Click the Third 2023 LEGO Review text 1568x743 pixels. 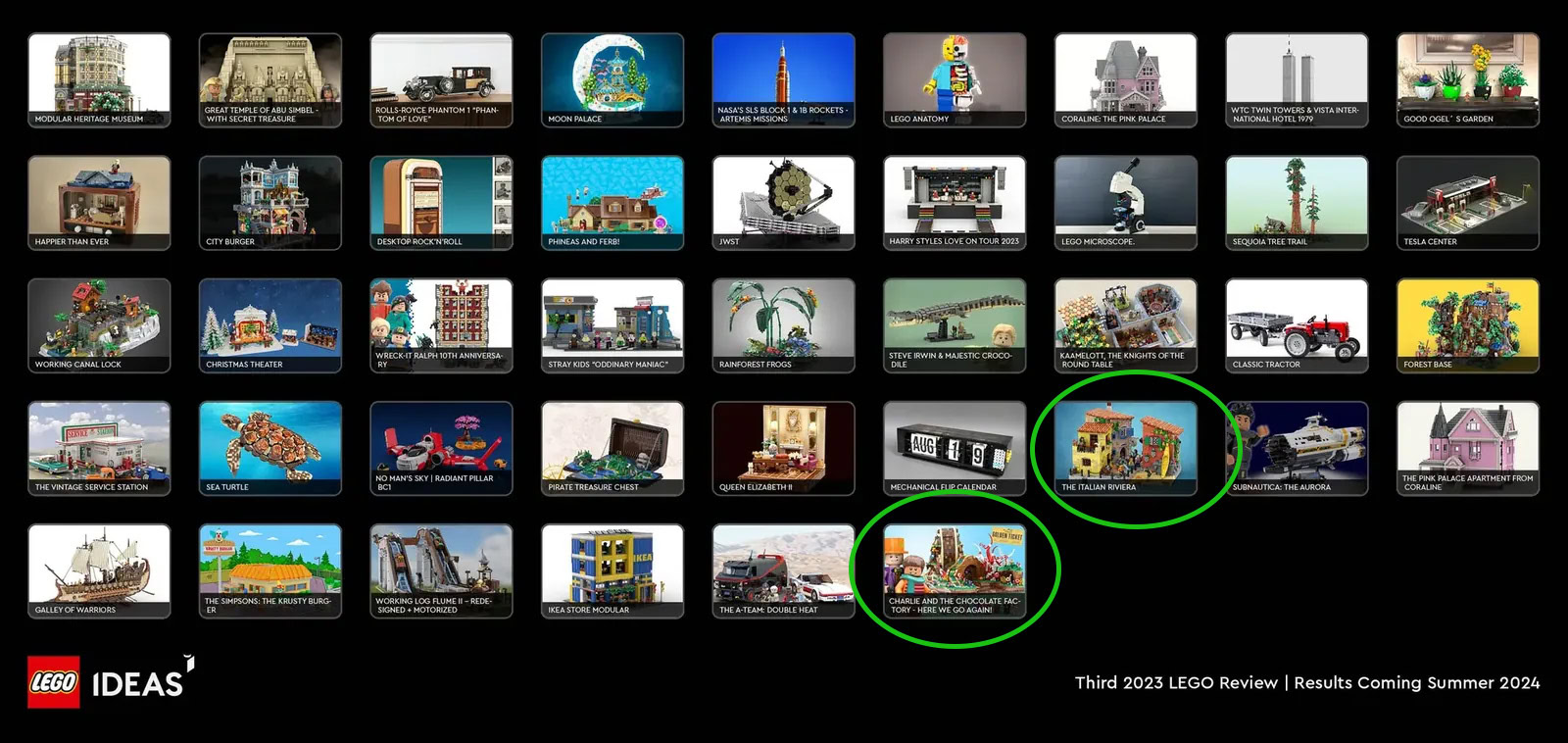click(1176, 682)
